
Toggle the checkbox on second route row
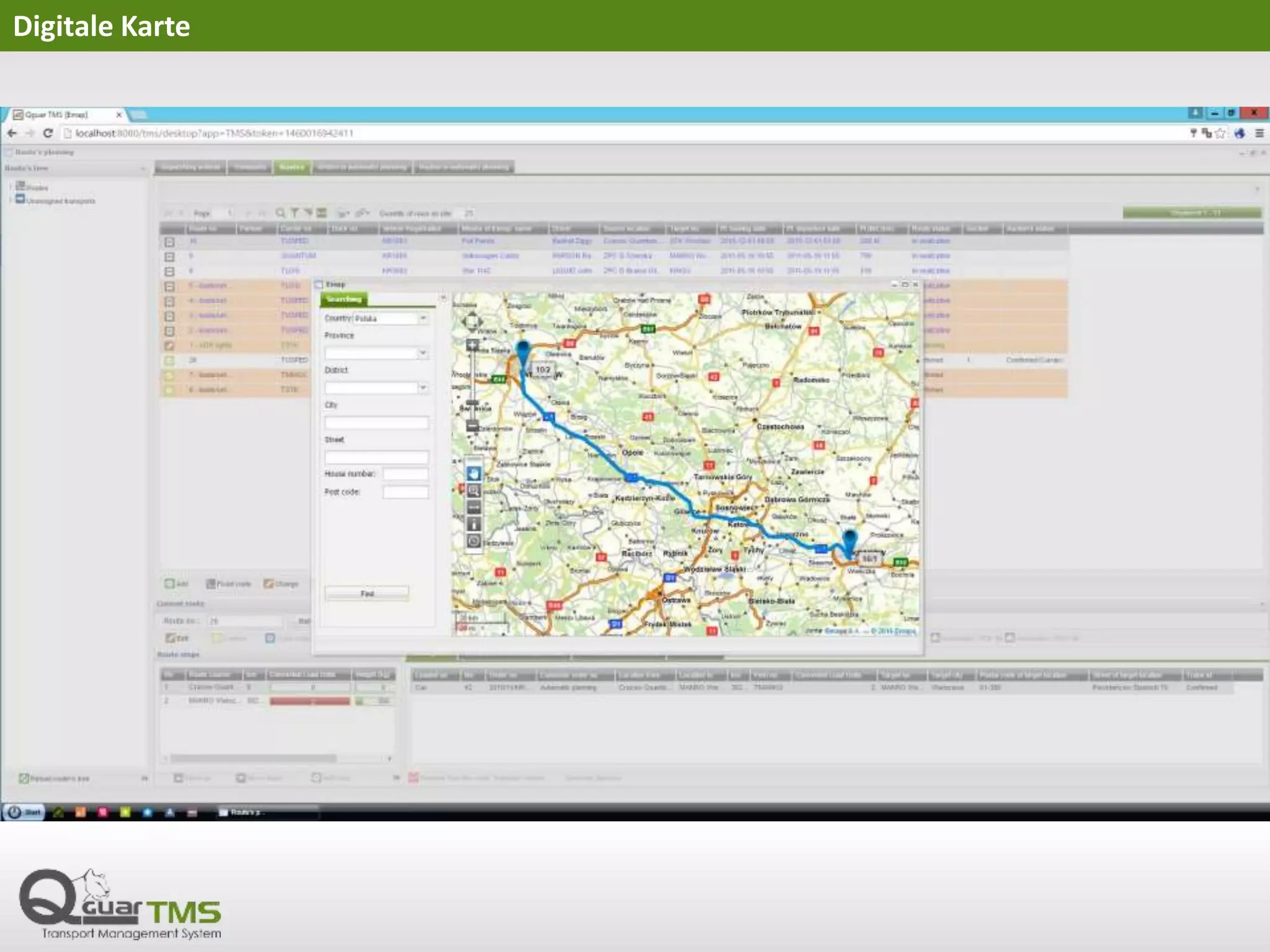pos(169,257)
